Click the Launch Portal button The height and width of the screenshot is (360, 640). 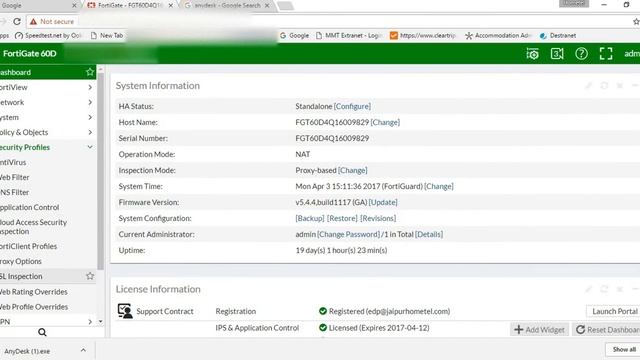[613, 311]
